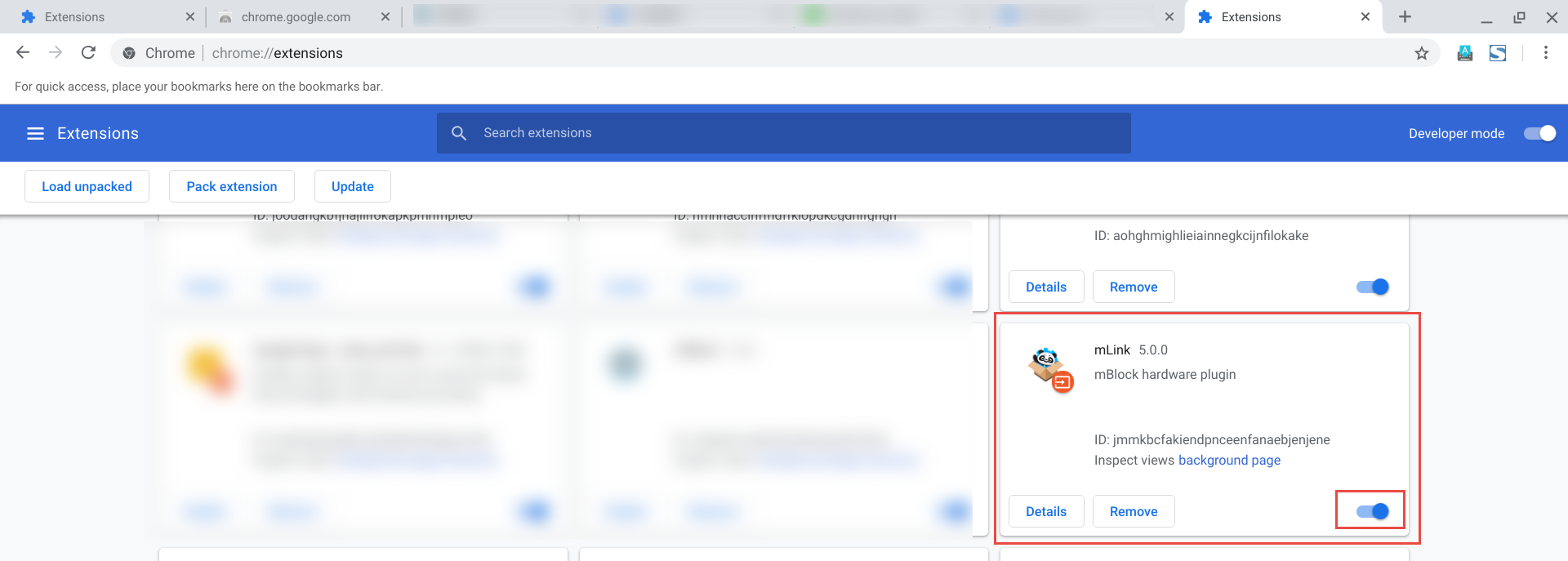Close the blurred middle tab
The height and width of the screenshot is (561, 1568).
click(x=1169, y=16)
